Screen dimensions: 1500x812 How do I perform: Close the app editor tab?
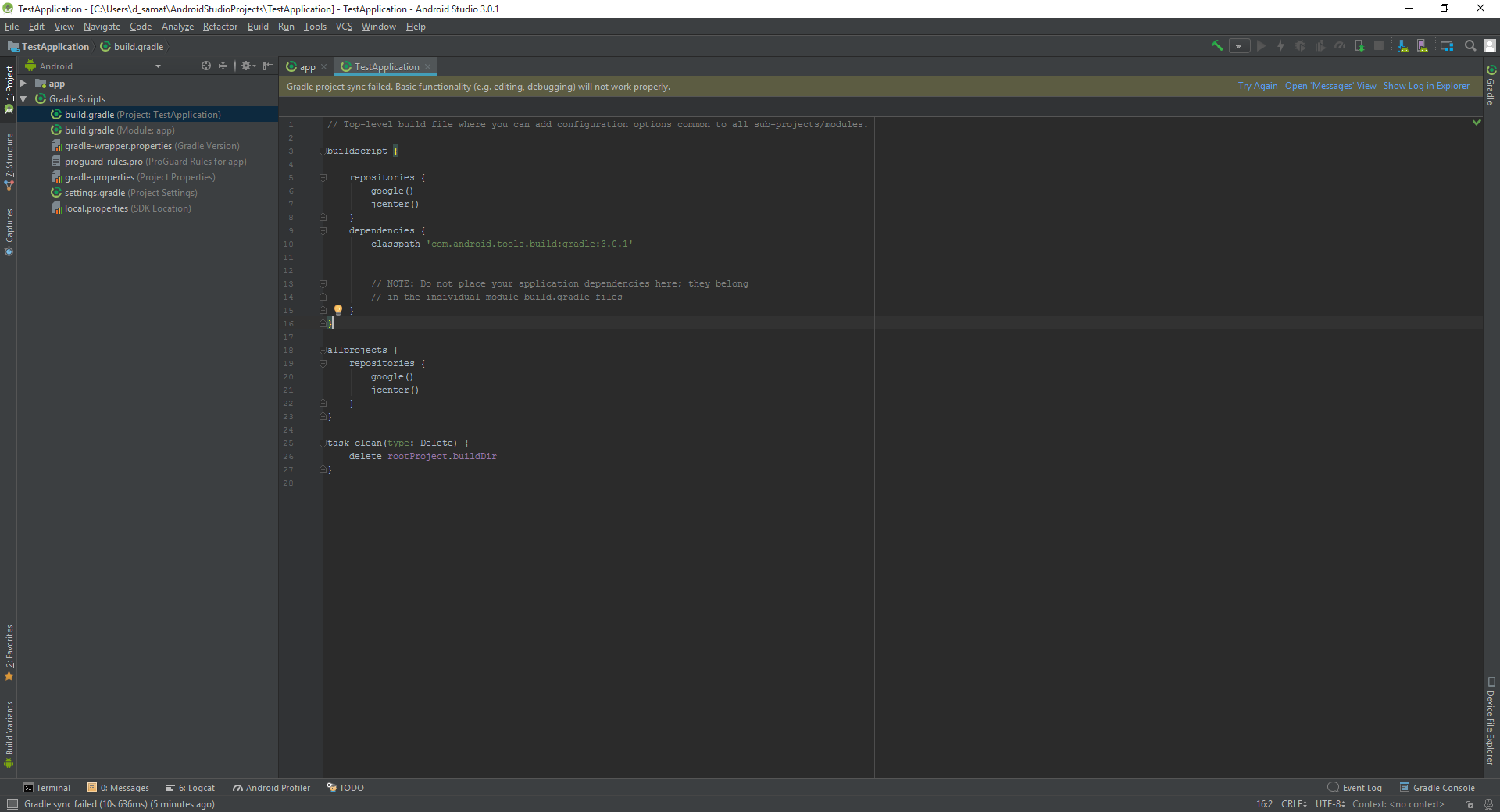click(x=324, y=67)
